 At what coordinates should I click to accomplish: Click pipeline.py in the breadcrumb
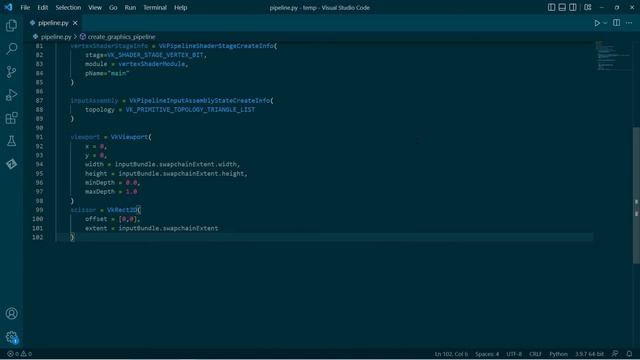pos(56,37)
